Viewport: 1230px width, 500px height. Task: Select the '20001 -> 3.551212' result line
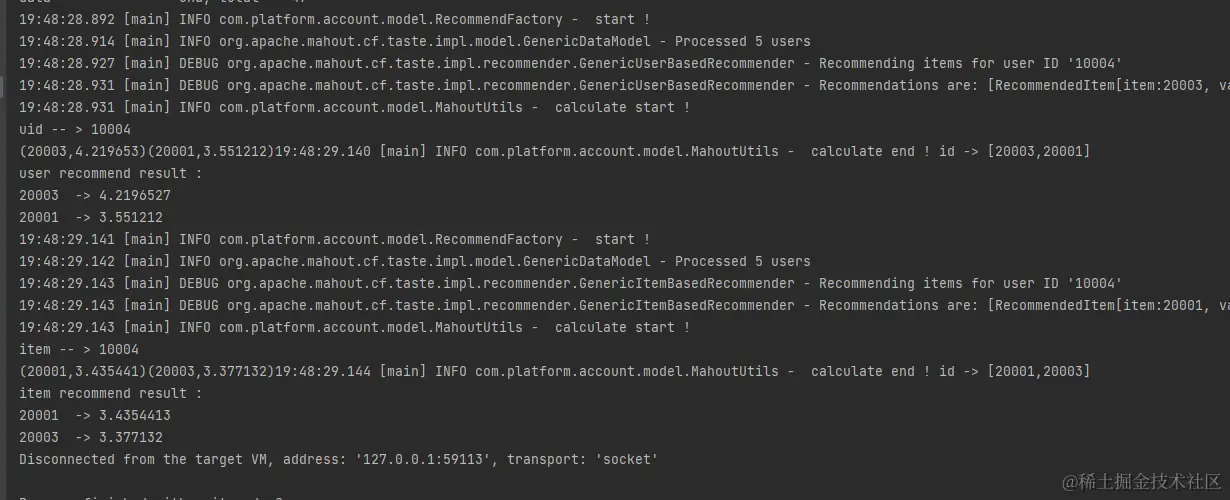pos(91,218)
